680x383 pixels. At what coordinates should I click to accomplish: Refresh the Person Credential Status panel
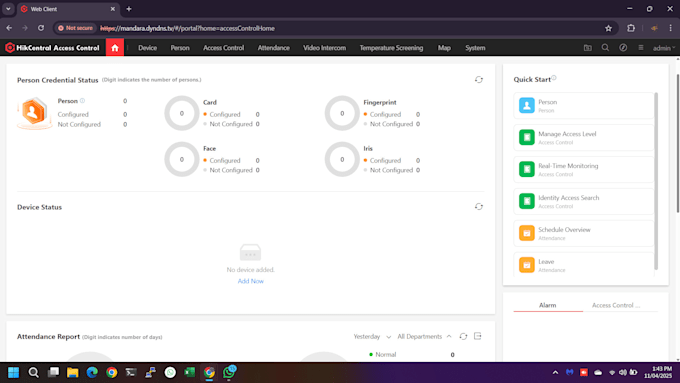pyautogui.click(x=478, y=80)
